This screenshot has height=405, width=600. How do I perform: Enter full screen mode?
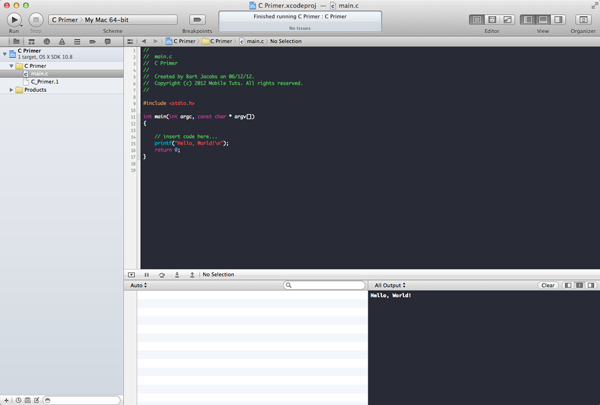pos(594,5)
